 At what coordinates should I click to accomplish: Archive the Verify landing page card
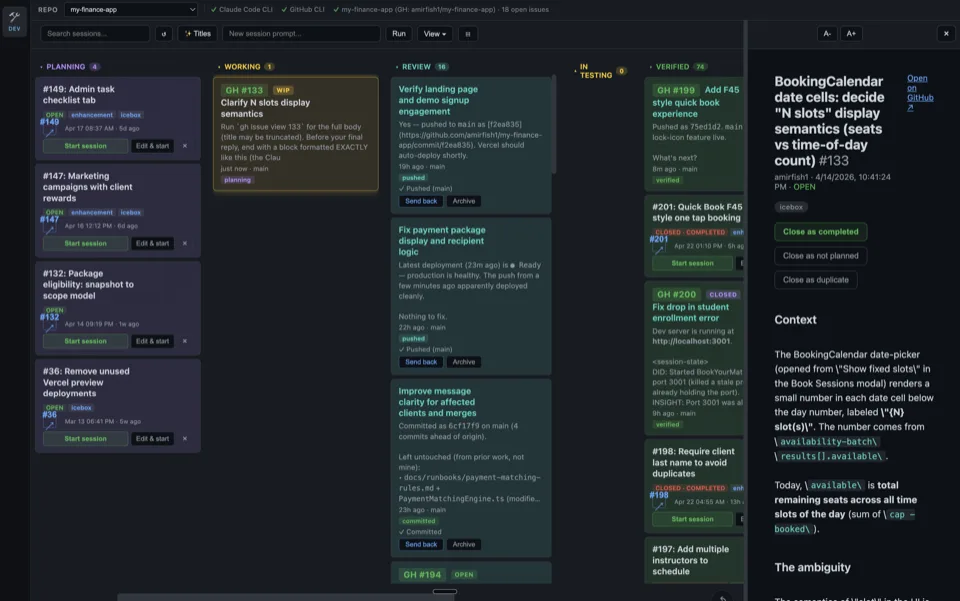pyautogui.click(x=463, y=201)
